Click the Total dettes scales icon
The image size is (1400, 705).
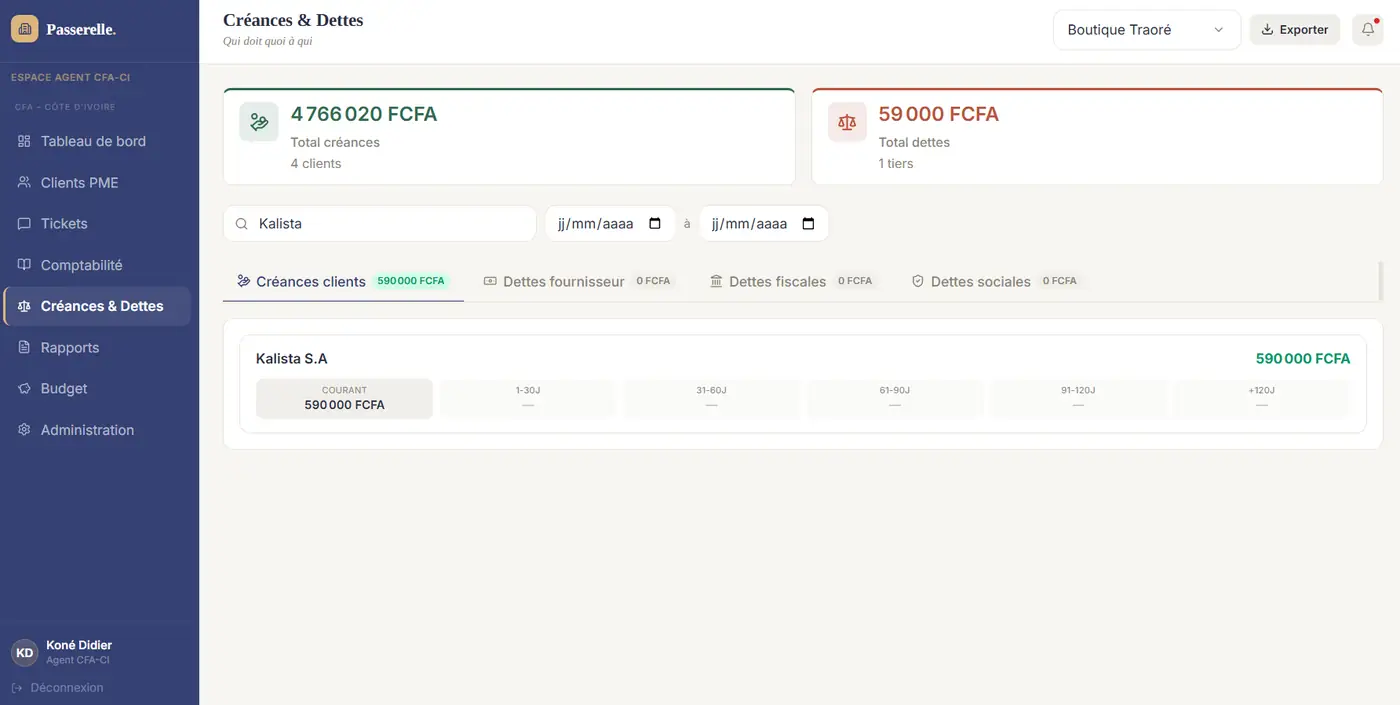coord(847,122)
